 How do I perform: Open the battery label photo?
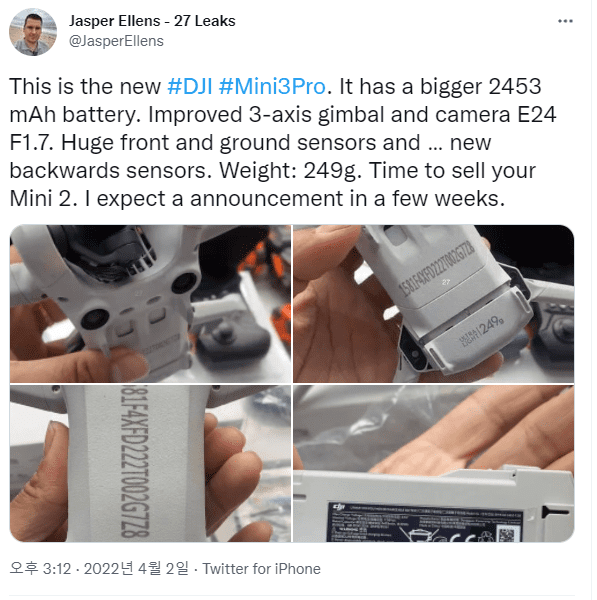pos(434,463)
